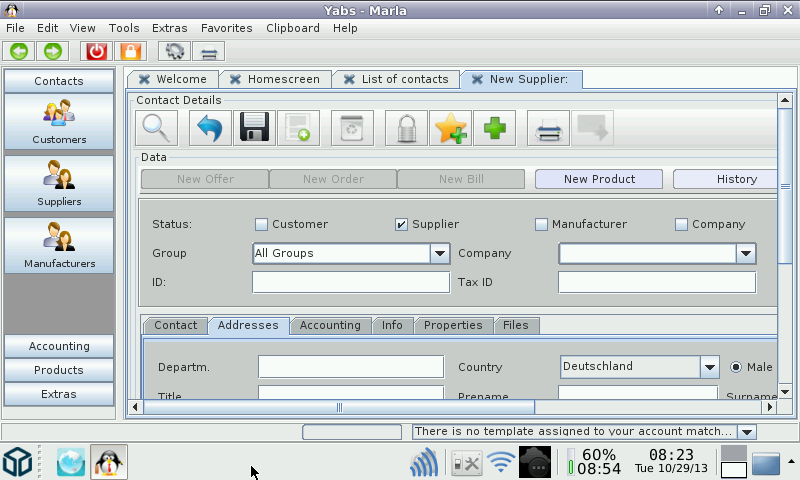Click the green forward arrow toolbar icon

pyautogui.click(x=53, y=52)
